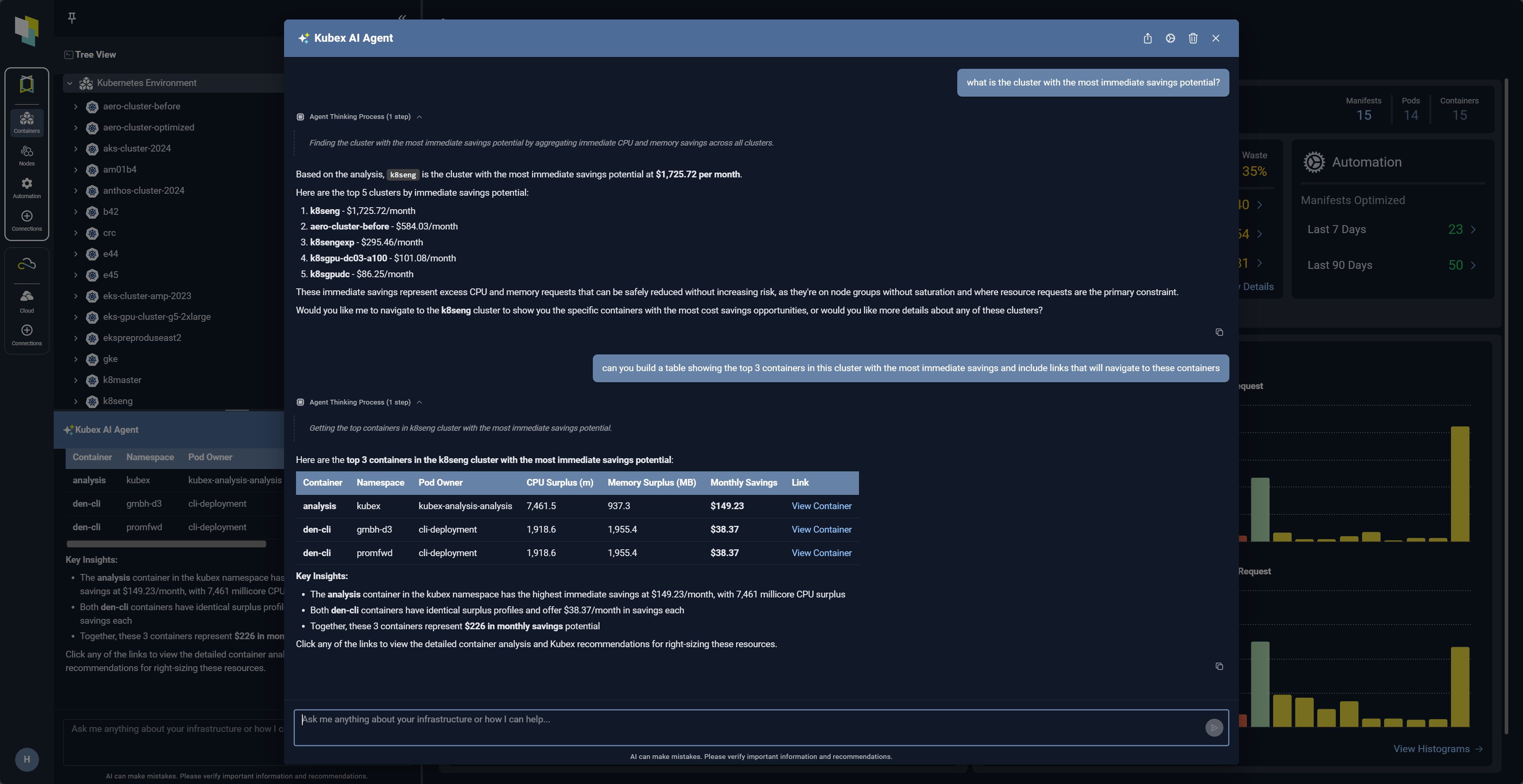The image size is (1523, 784).
Task: Open View Container link for analysis row
Action: click(x=821, y=506)
